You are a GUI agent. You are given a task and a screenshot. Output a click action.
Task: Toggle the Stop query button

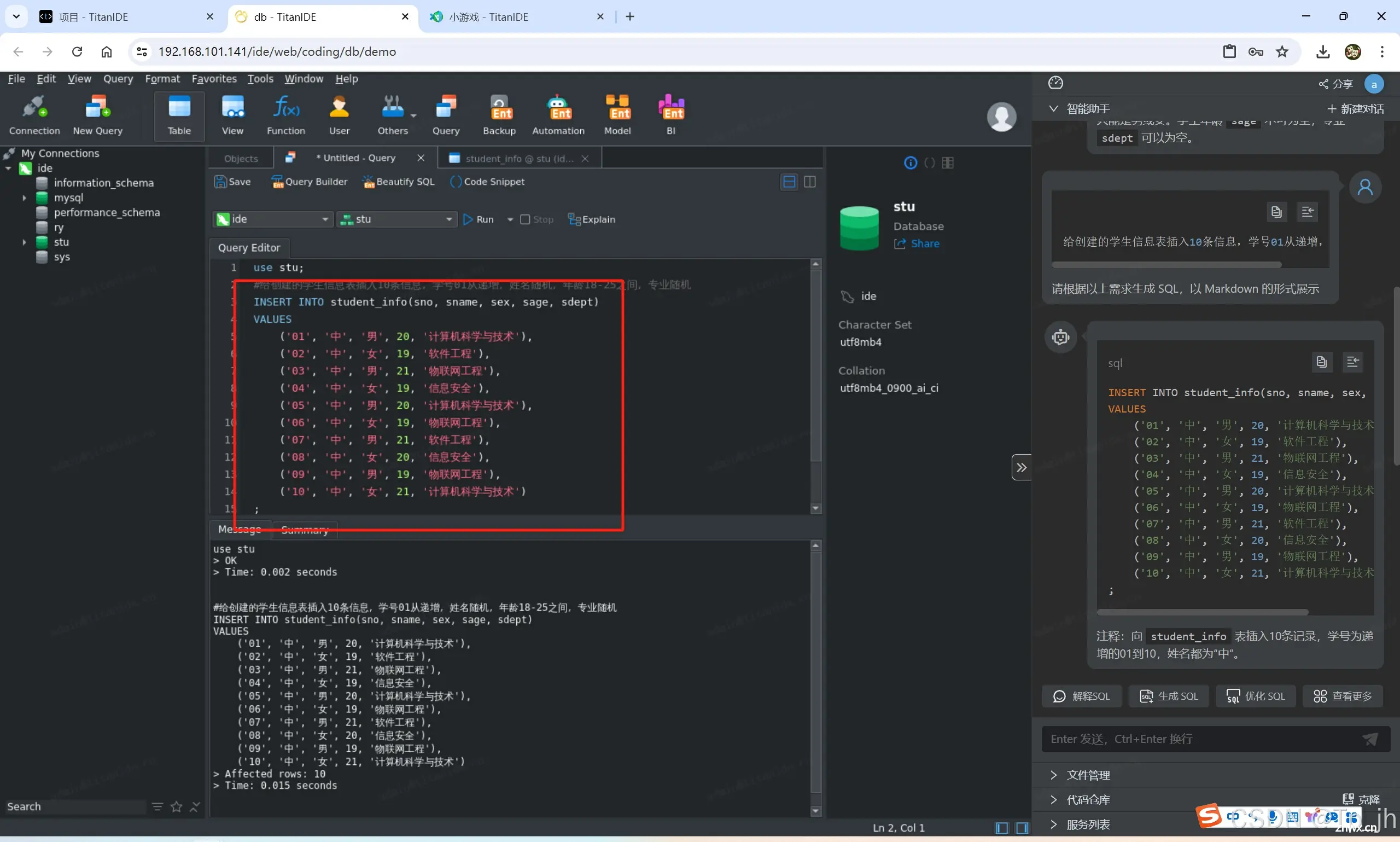point(537,219)
